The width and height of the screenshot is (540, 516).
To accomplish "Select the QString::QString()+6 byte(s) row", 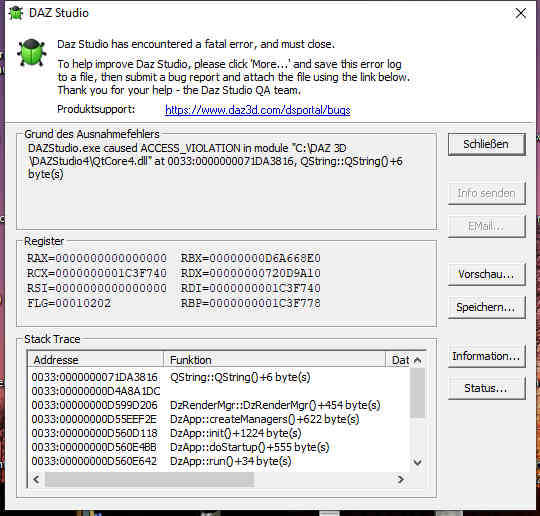I will pyautogui.click(x=220, y=377).
